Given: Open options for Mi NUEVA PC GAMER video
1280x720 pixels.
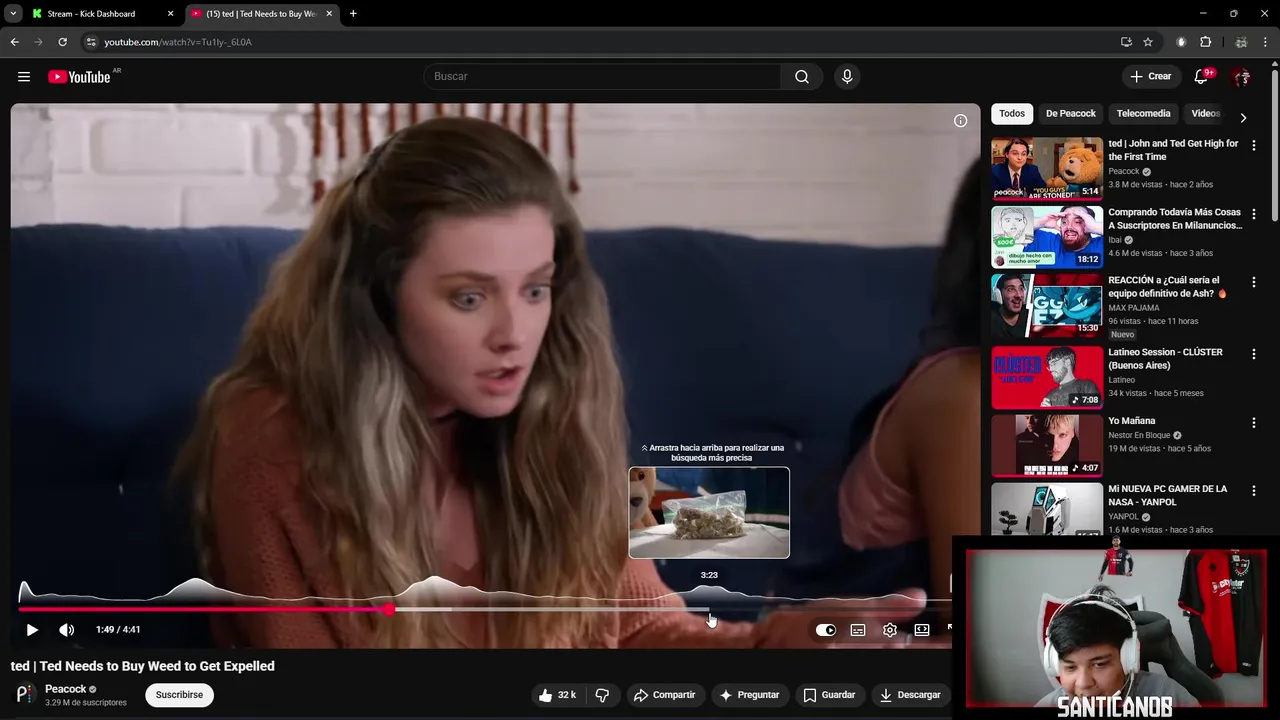Looking at the screenshot, I should (x=1253, y=491).
